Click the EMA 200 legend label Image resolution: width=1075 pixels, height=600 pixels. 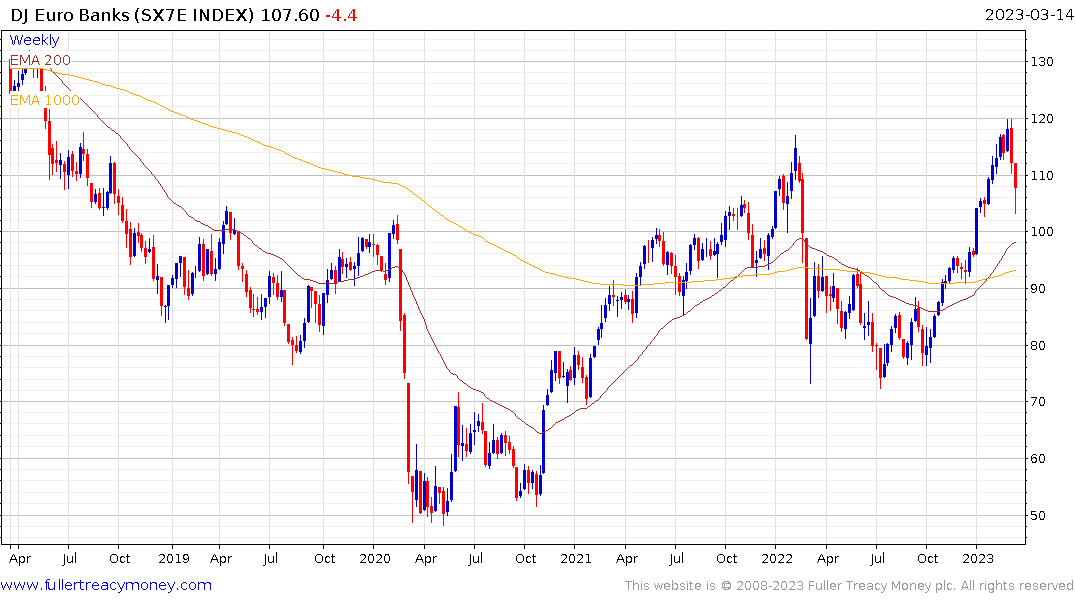click(x=40, y=60)
